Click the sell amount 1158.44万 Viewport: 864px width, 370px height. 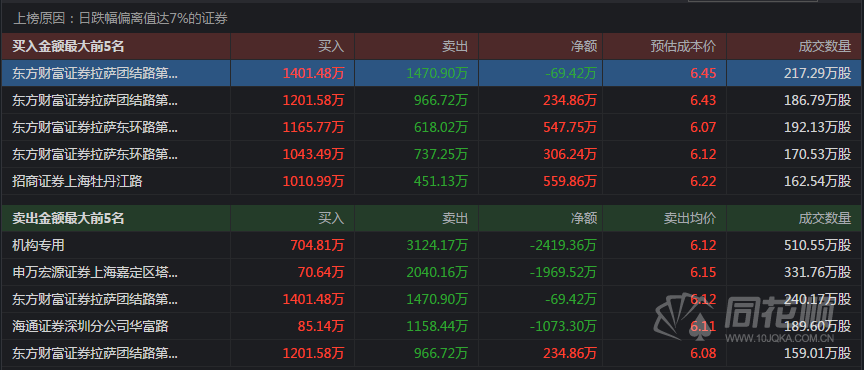[438, 326]
